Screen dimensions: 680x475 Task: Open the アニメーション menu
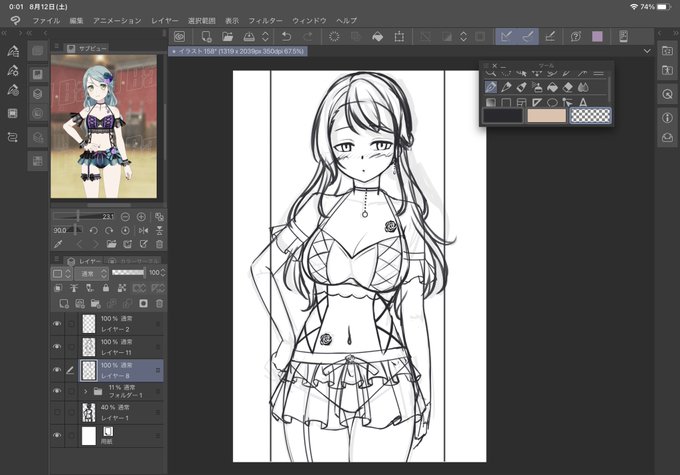(117, 20)
